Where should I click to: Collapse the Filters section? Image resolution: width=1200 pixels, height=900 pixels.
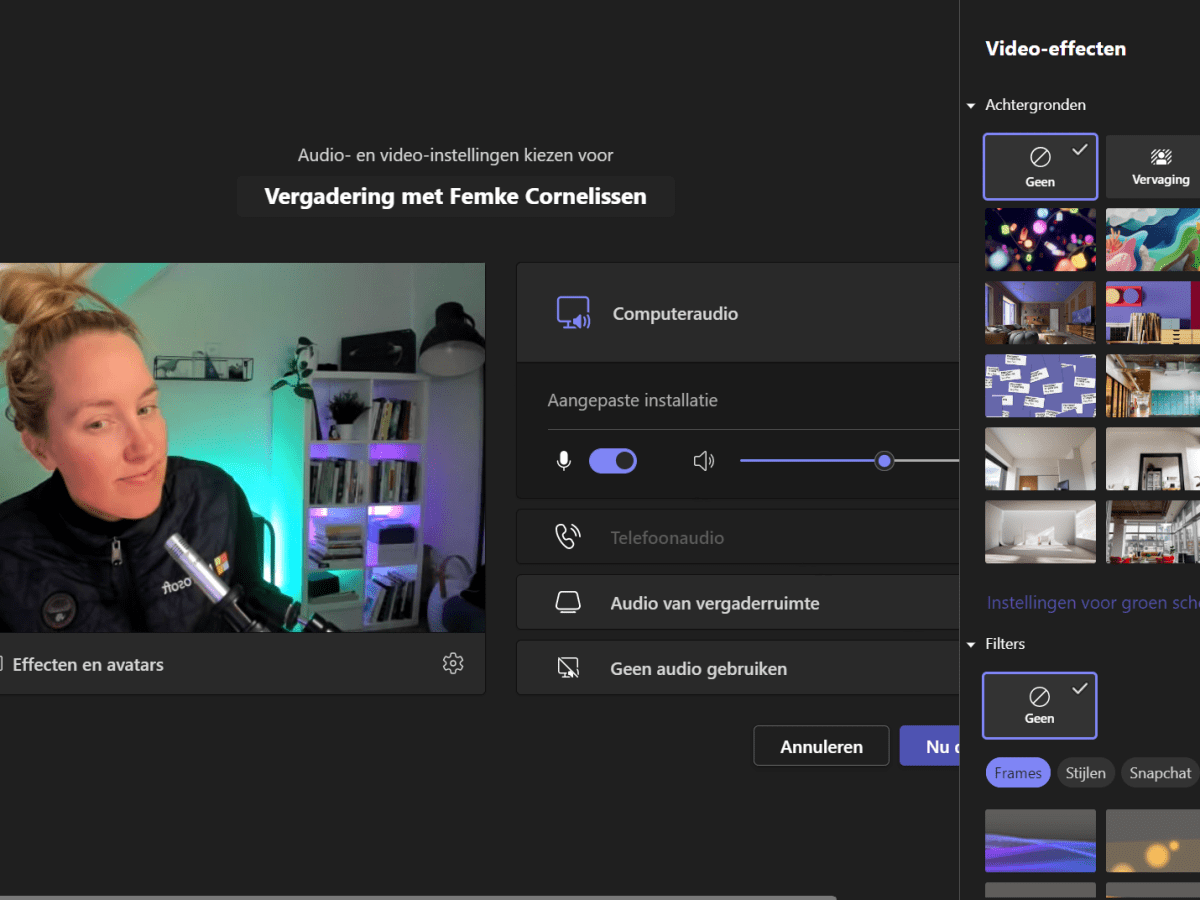(x=971, y=644)
